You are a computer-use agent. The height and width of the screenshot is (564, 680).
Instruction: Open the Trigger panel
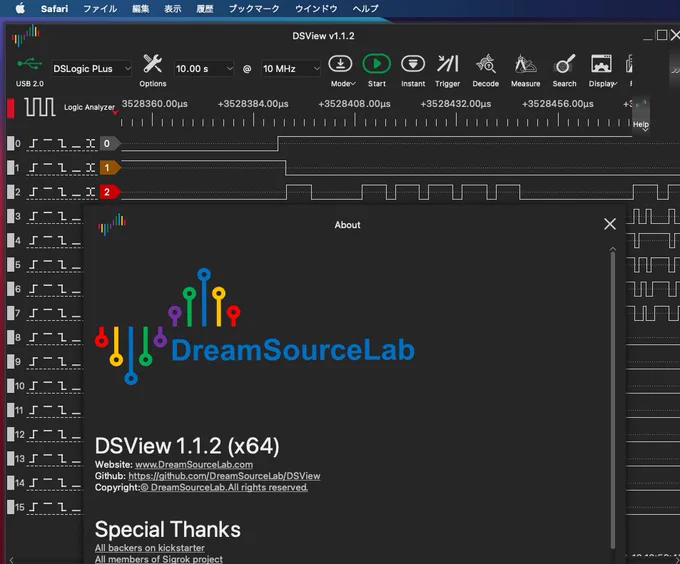[x=448, y=71]
